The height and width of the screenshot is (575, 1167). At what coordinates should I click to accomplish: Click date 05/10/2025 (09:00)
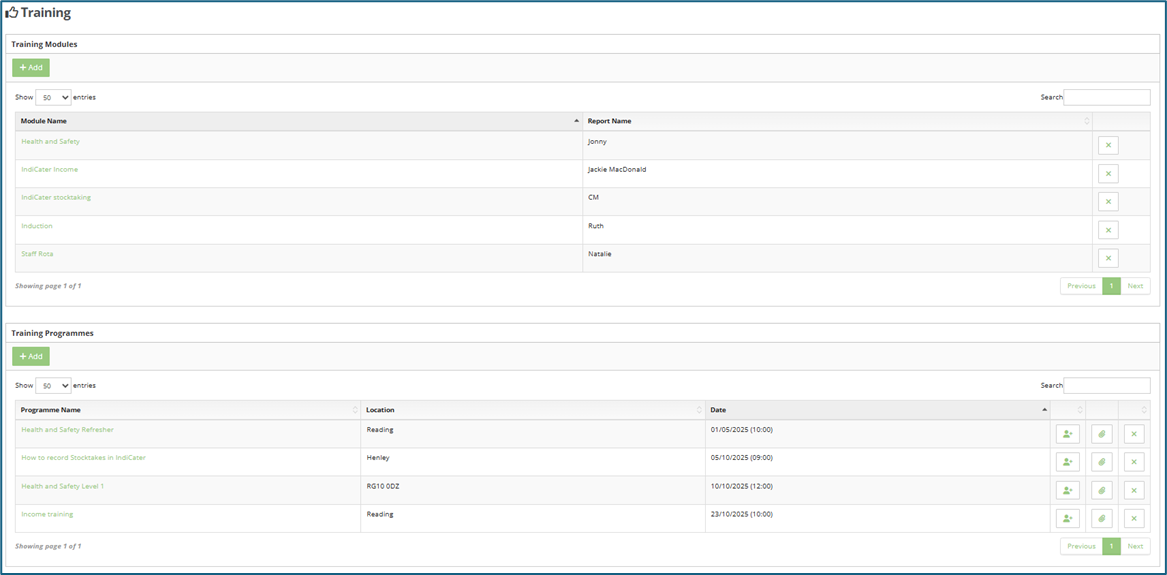click(x=742, y=458)
